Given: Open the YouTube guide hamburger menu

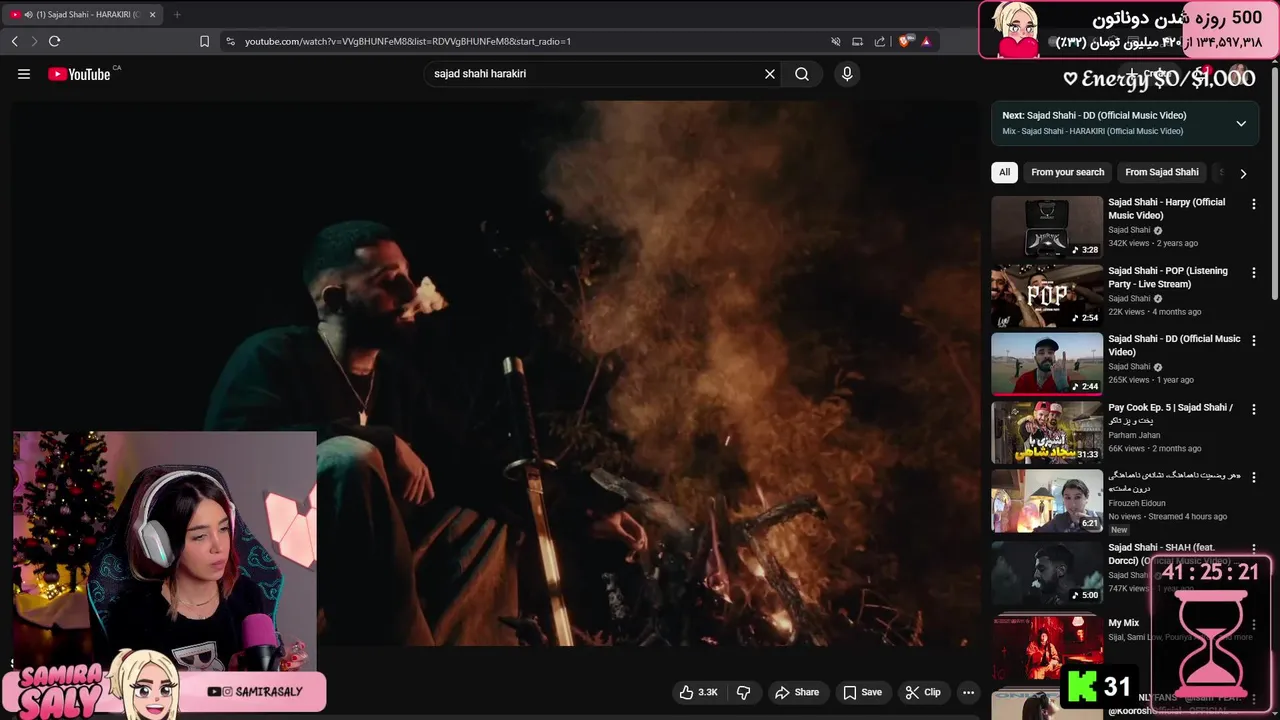Looking at the screenshot, I should coord(24,74).
